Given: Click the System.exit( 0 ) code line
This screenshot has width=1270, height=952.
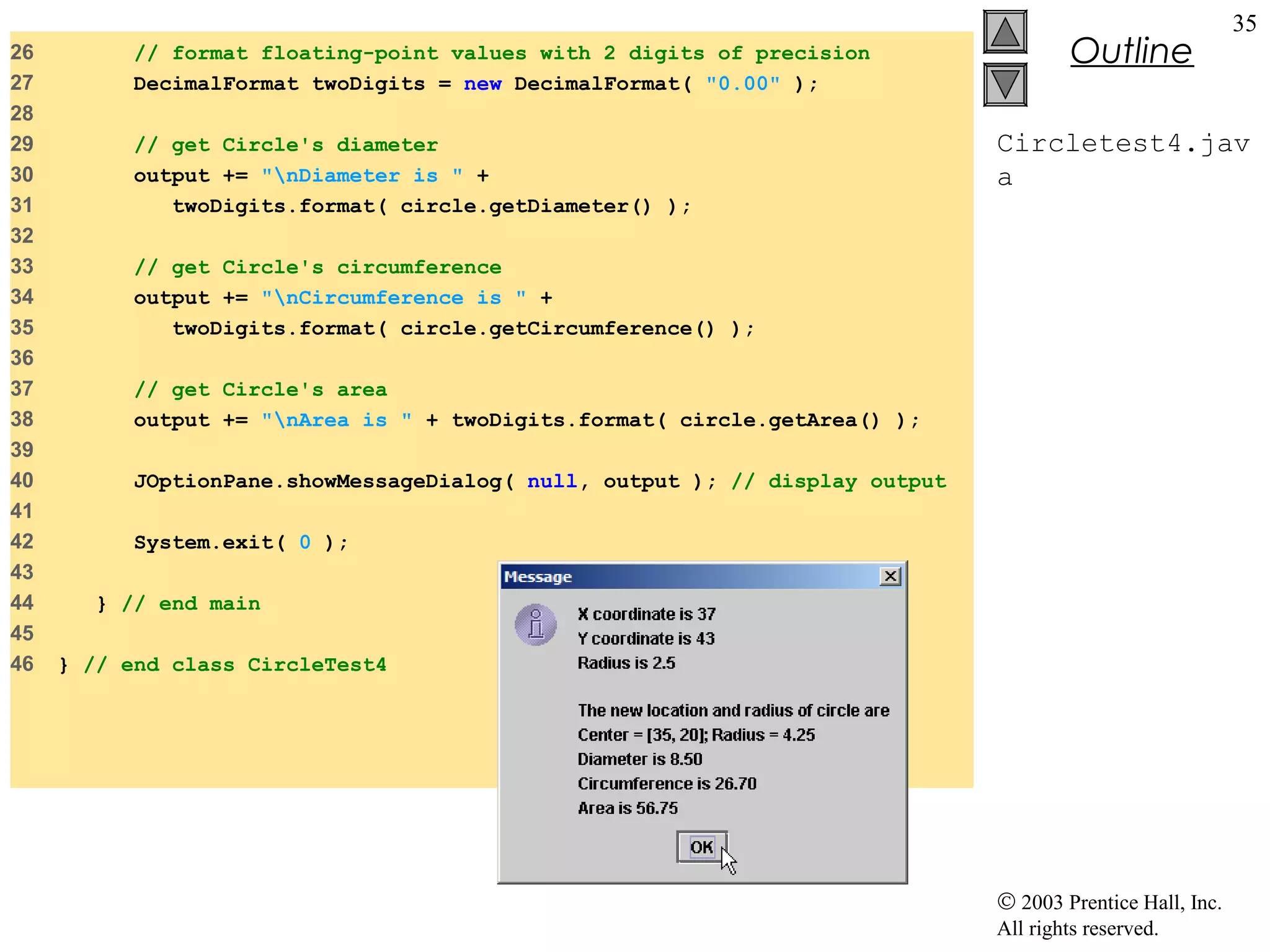Looking at the screenshot, I should click(241, 542).
